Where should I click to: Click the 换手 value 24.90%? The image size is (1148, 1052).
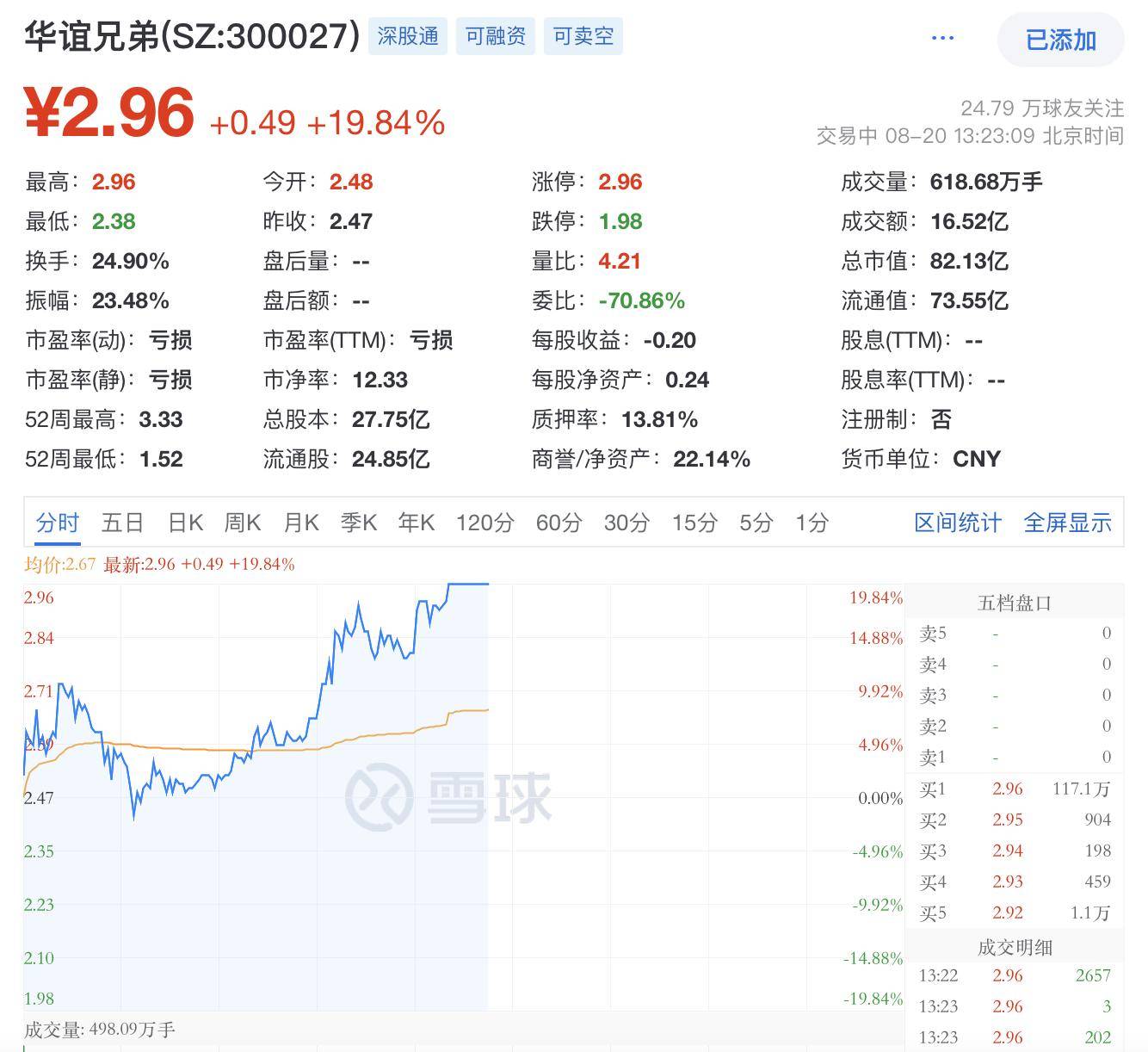131,262
